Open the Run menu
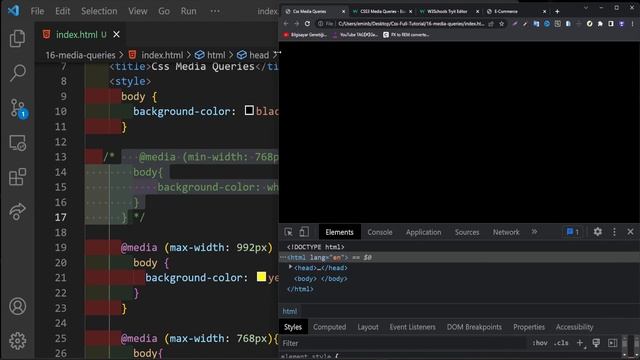The height and width of the screenshot is (360, 640). click(x=188, y=11)
